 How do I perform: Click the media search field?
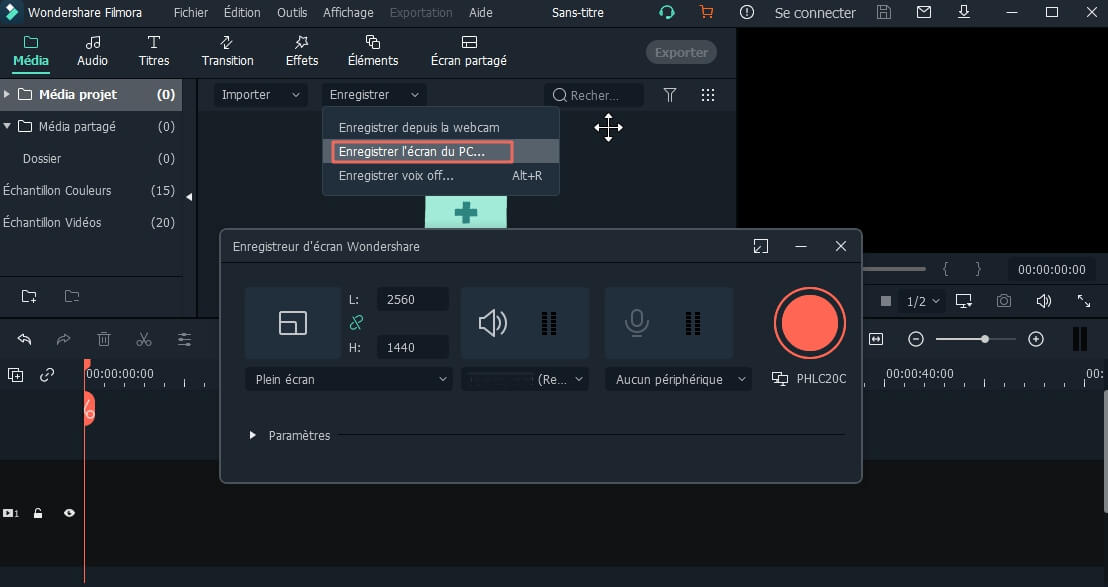pos(594,95)
